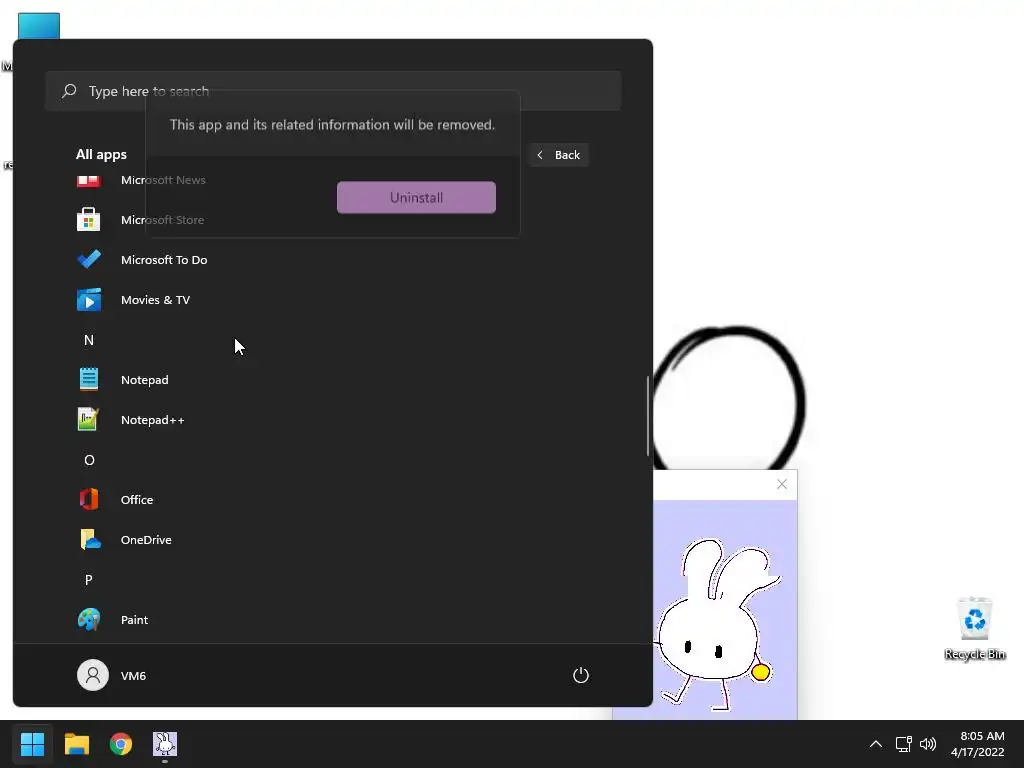Select the Recycle Bin desktop icon

pos(974,628)
